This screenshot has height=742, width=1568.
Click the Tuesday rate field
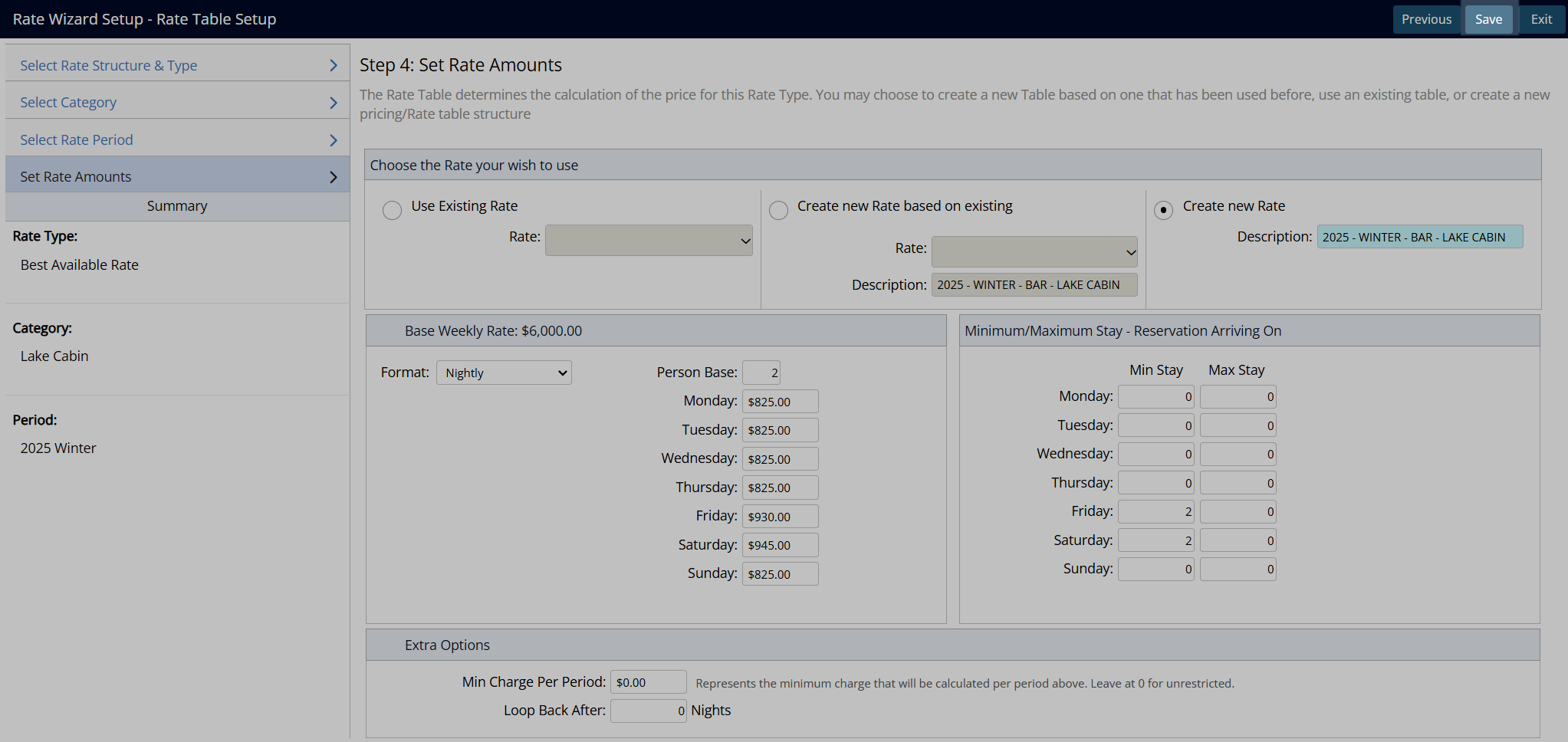click(780, 430)
